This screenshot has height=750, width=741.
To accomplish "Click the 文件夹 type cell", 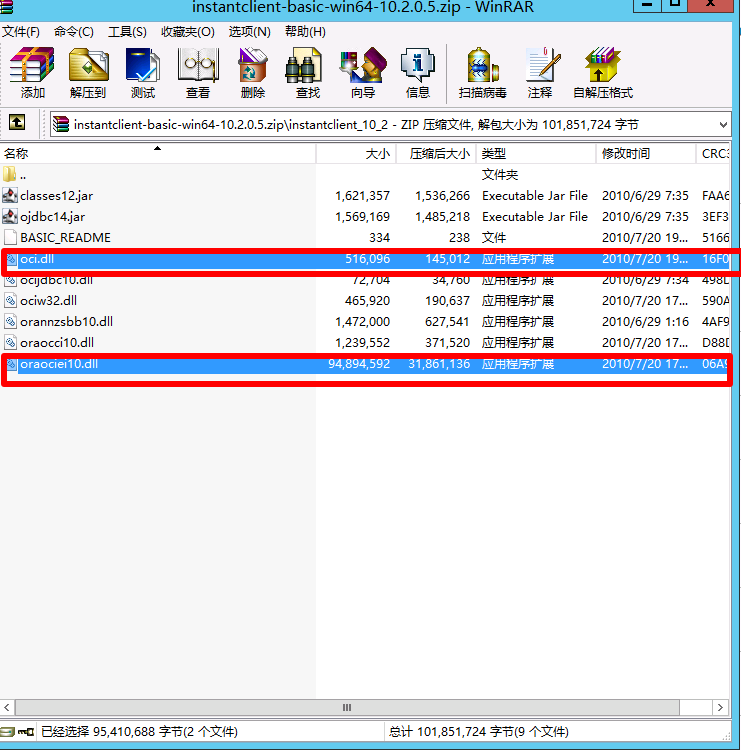I will [500, 175].
